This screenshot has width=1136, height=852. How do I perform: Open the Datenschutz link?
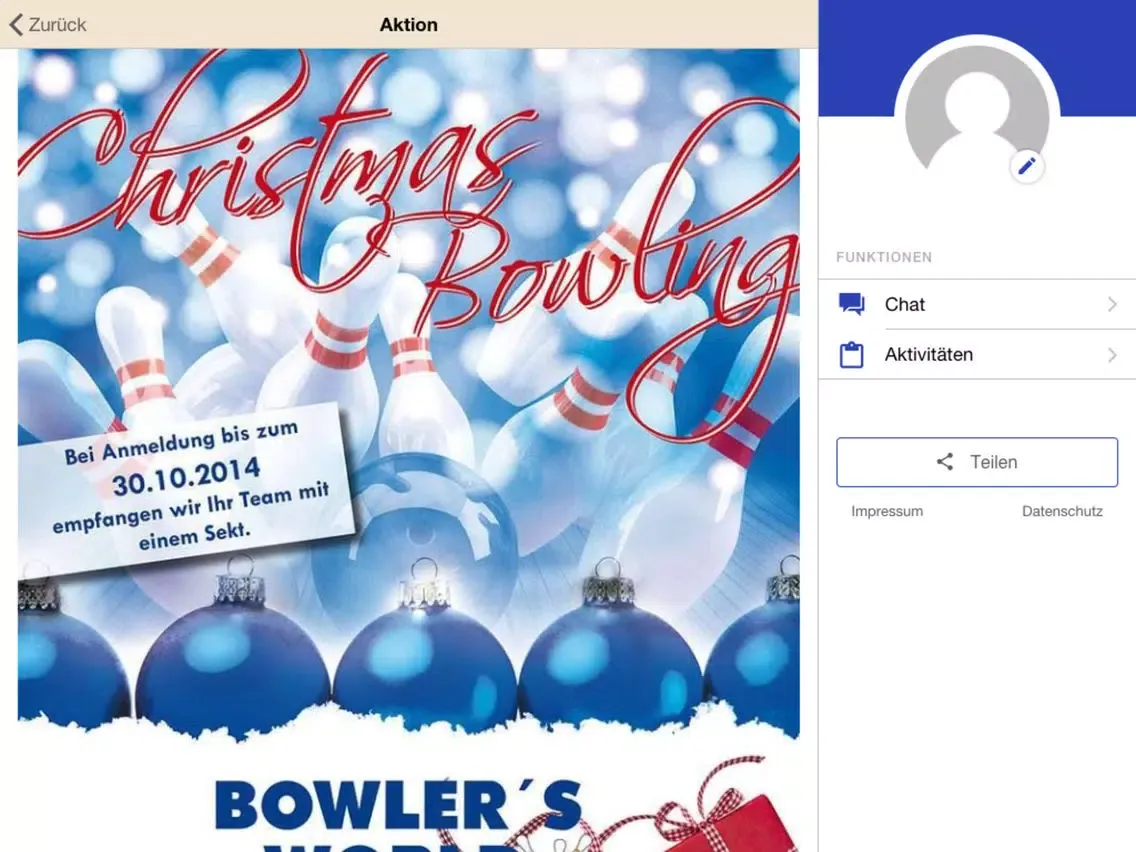1062,511
